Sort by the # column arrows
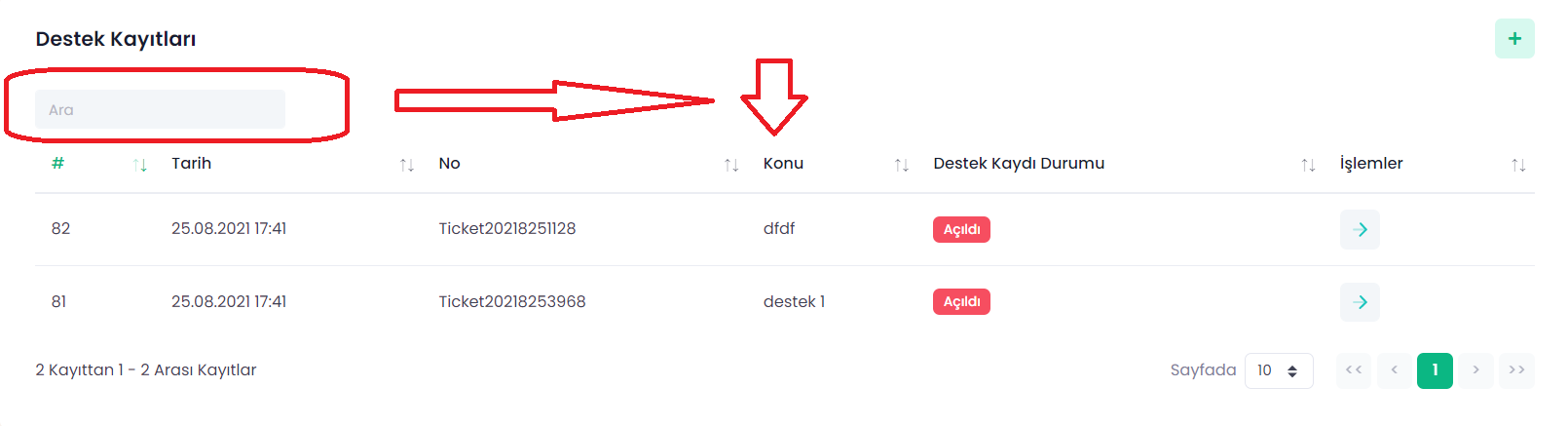Image resolution: width=1568 pixels, height=426 pixels. coord(140,165)
